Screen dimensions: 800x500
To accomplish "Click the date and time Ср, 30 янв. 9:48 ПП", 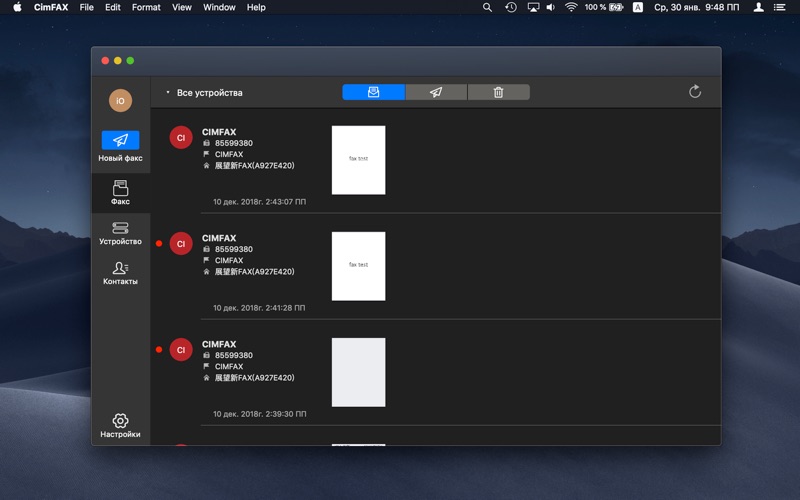I will coord(696,7).
